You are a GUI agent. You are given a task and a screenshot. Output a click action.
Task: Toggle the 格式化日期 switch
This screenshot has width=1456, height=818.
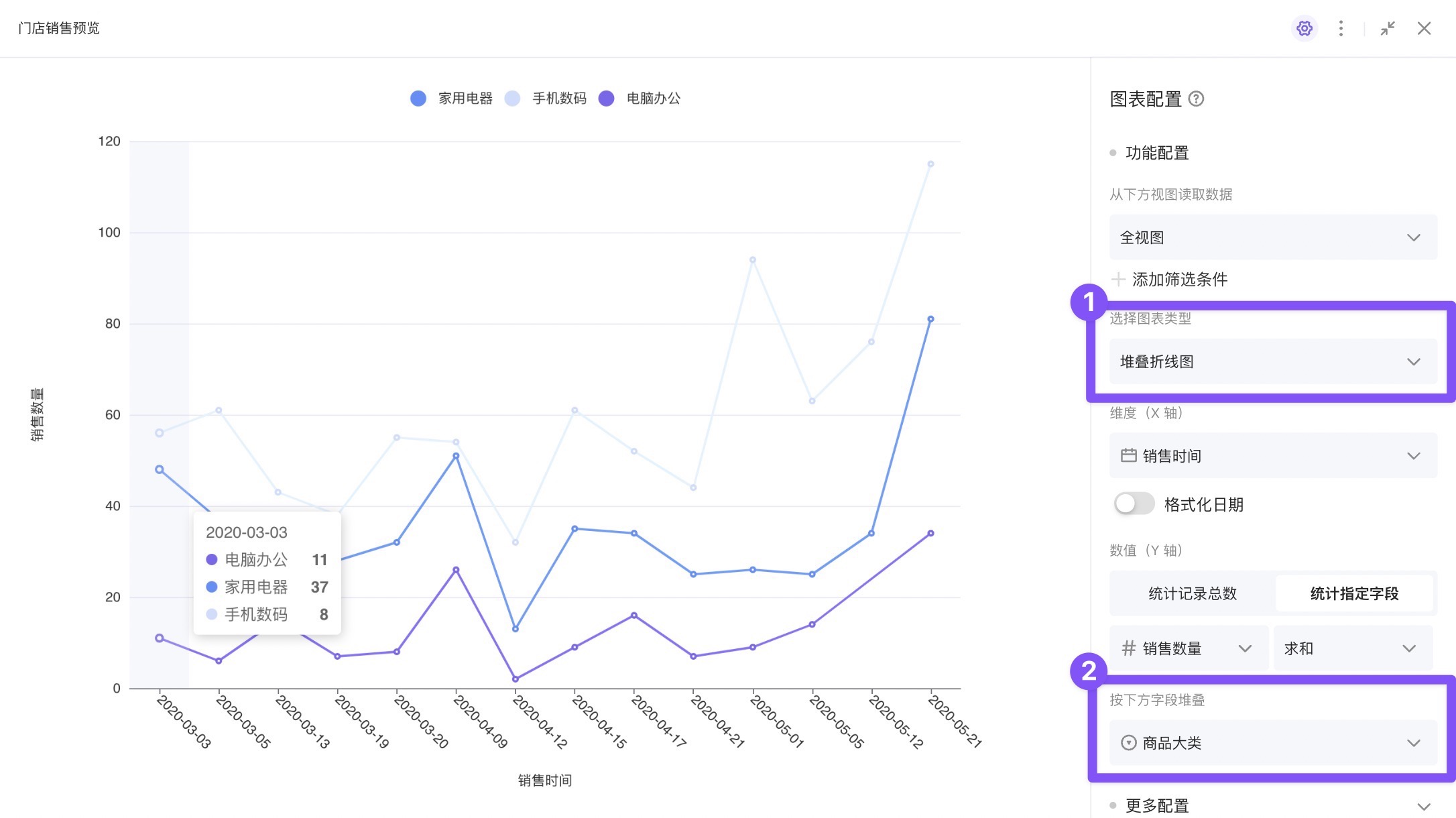[1134, 504]
